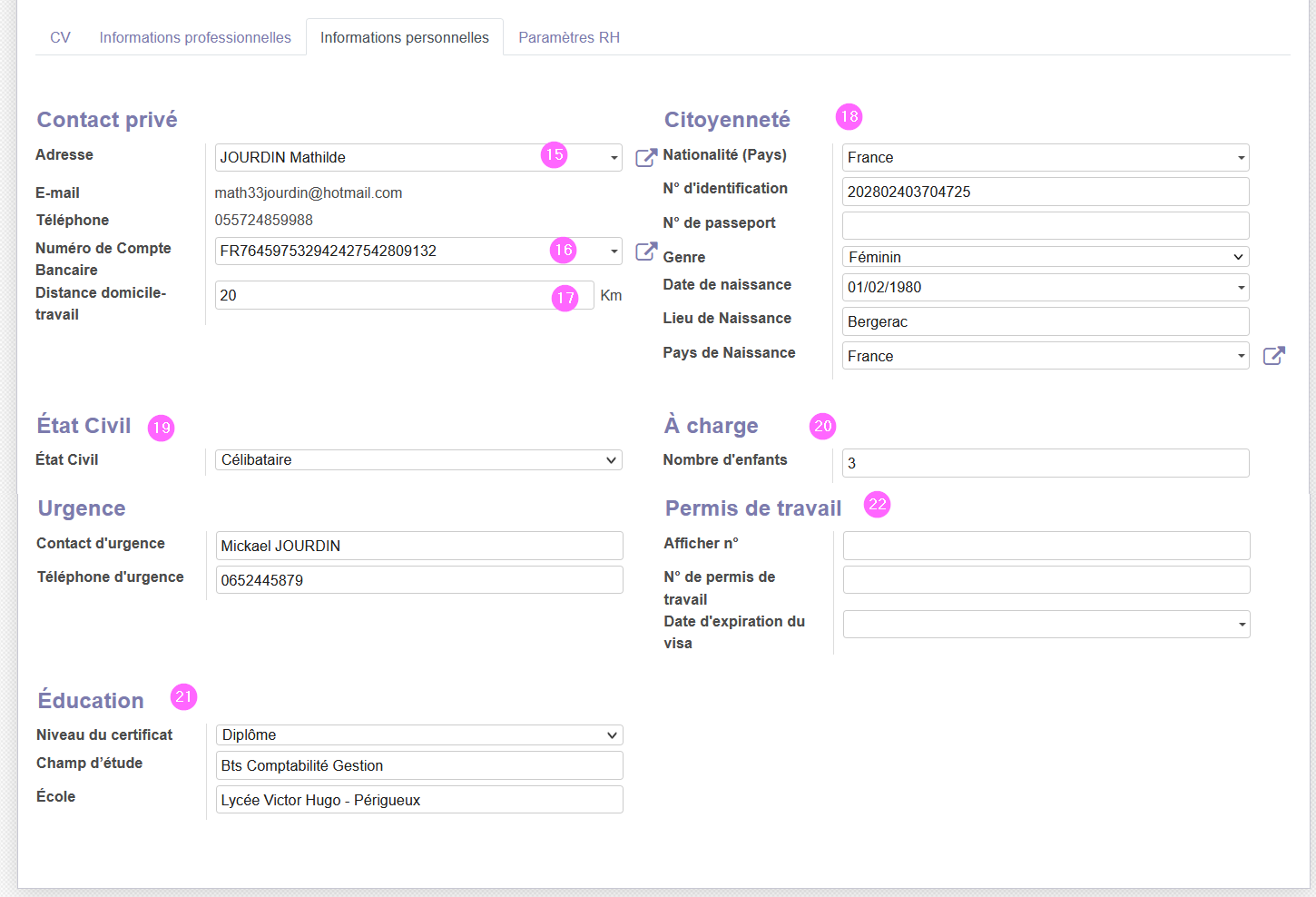Open Niveau du certificat select showing Diplôme
This screenshot has width=1316, height=897.
419,734
